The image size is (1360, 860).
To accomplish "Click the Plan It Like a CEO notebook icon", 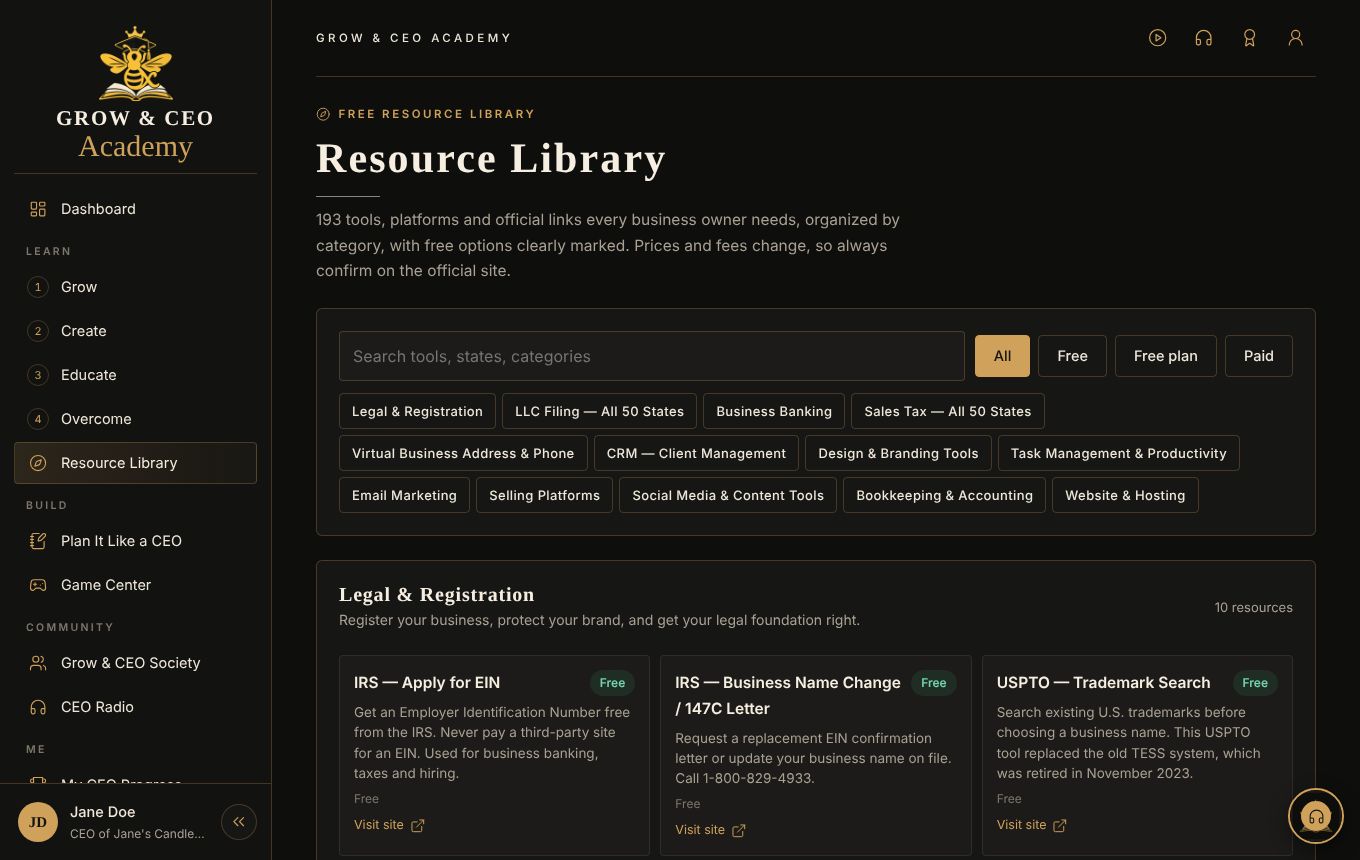I will point(38,541).
